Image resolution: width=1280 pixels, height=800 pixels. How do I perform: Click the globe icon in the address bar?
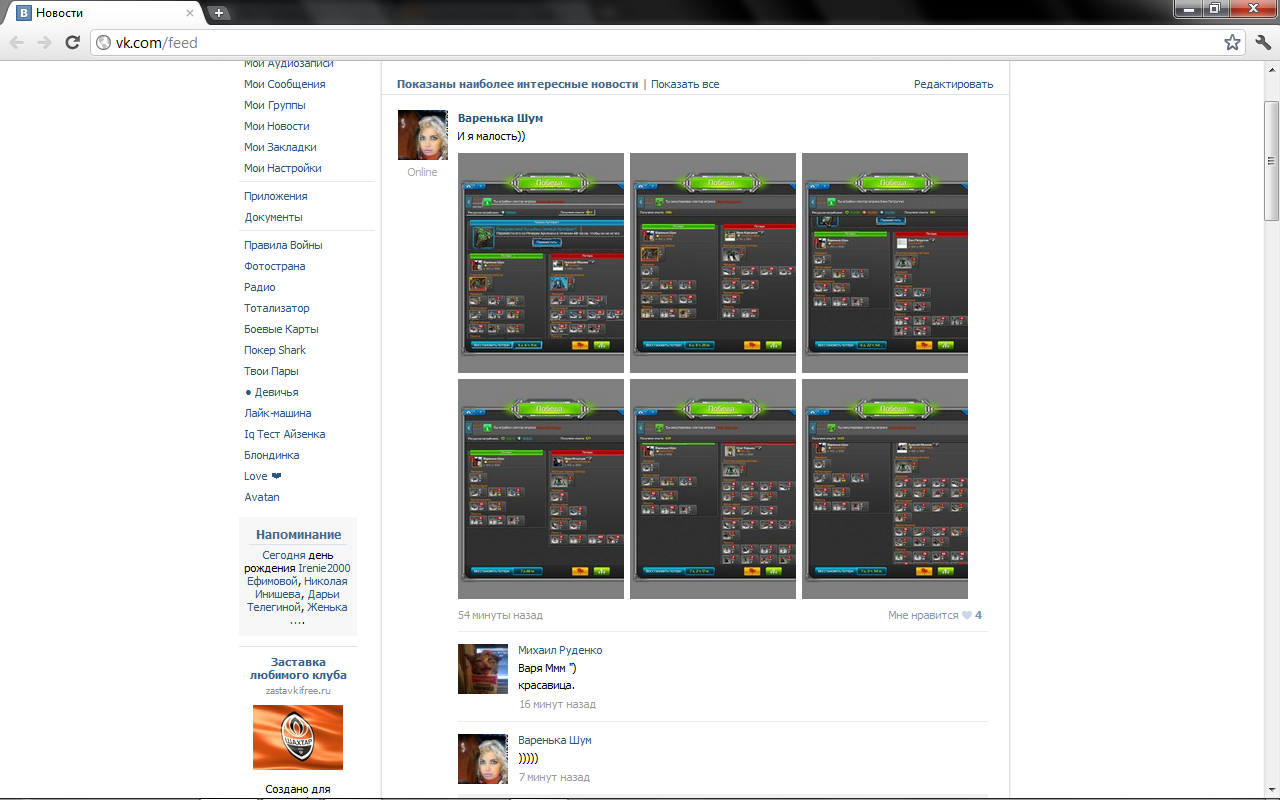[103, 43]
